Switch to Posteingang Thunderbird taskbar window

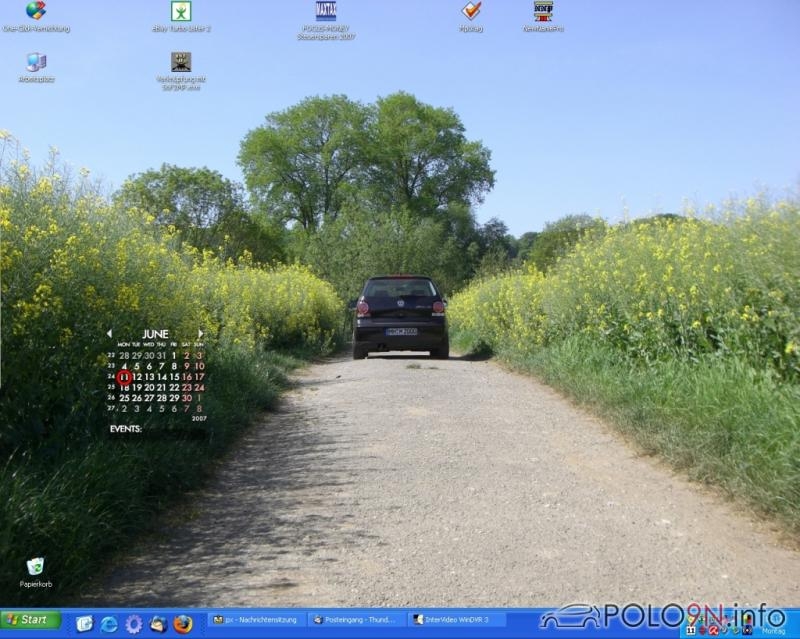pos(356,620)
